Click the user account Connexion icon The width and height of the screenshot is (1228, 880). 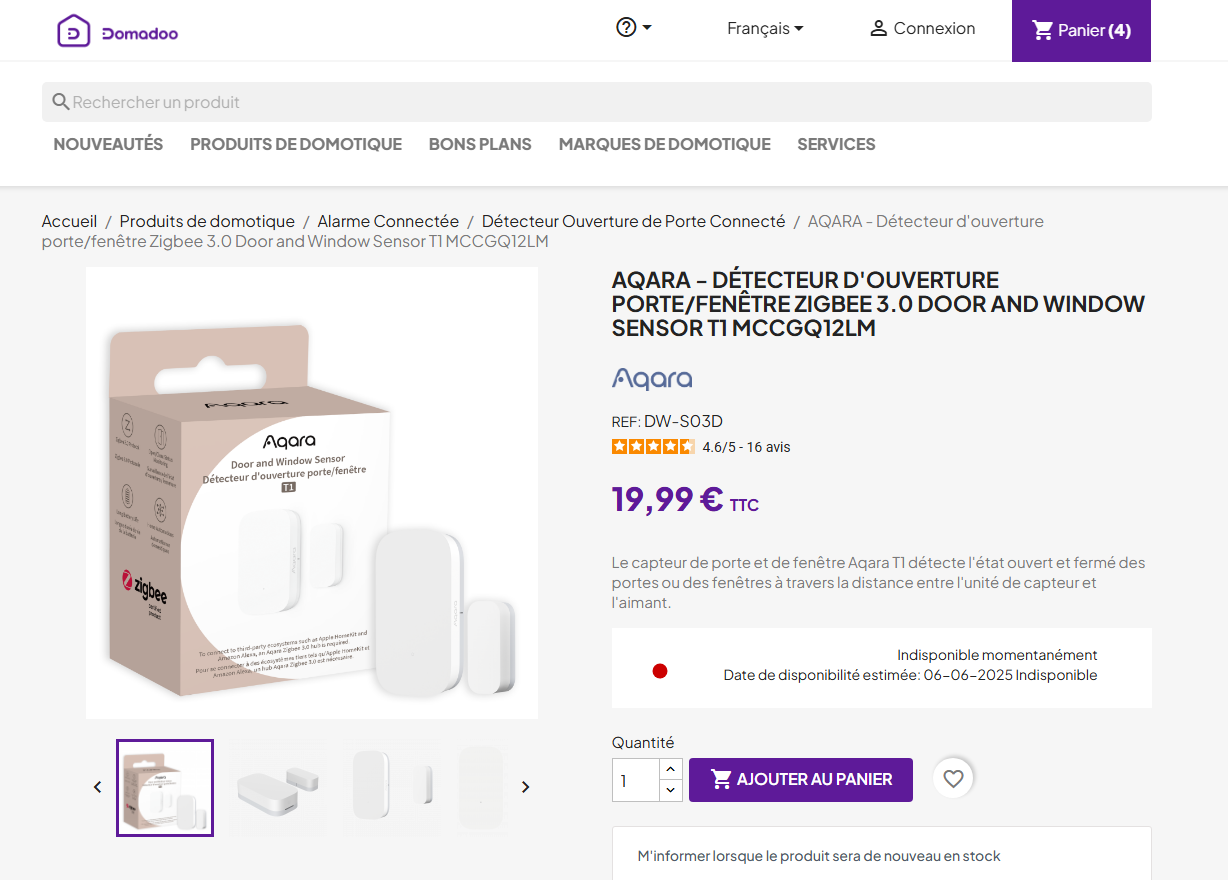878,29
